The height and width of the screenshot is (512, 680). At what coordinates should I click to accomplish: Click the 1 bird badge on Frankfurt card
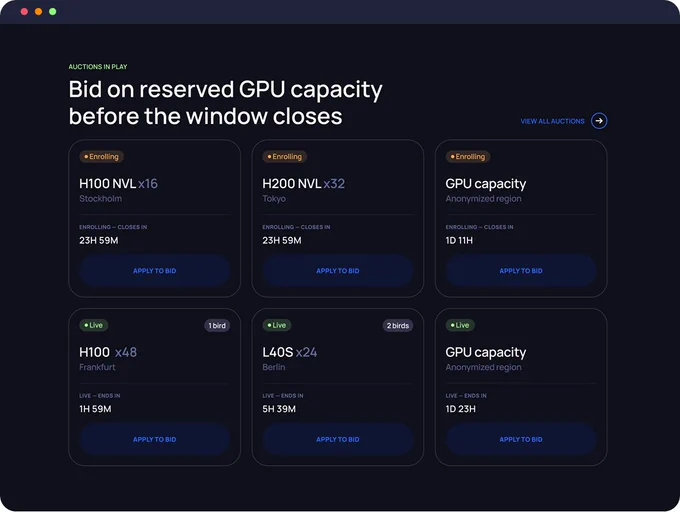pos(217,326)
